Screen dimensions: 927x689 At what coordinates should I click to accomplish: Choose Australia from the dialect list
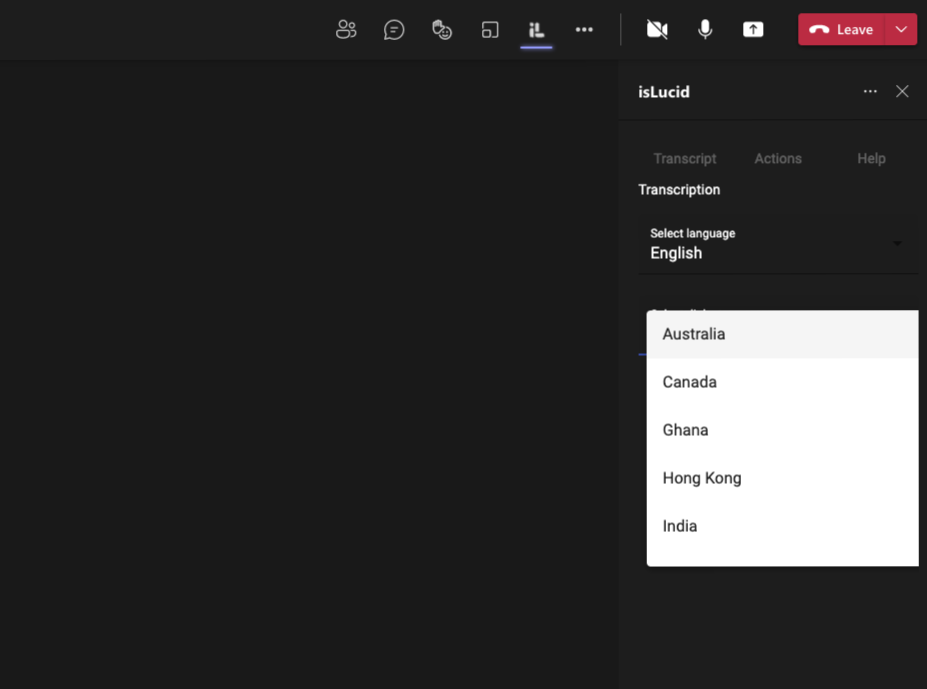(x=782, y=334)
